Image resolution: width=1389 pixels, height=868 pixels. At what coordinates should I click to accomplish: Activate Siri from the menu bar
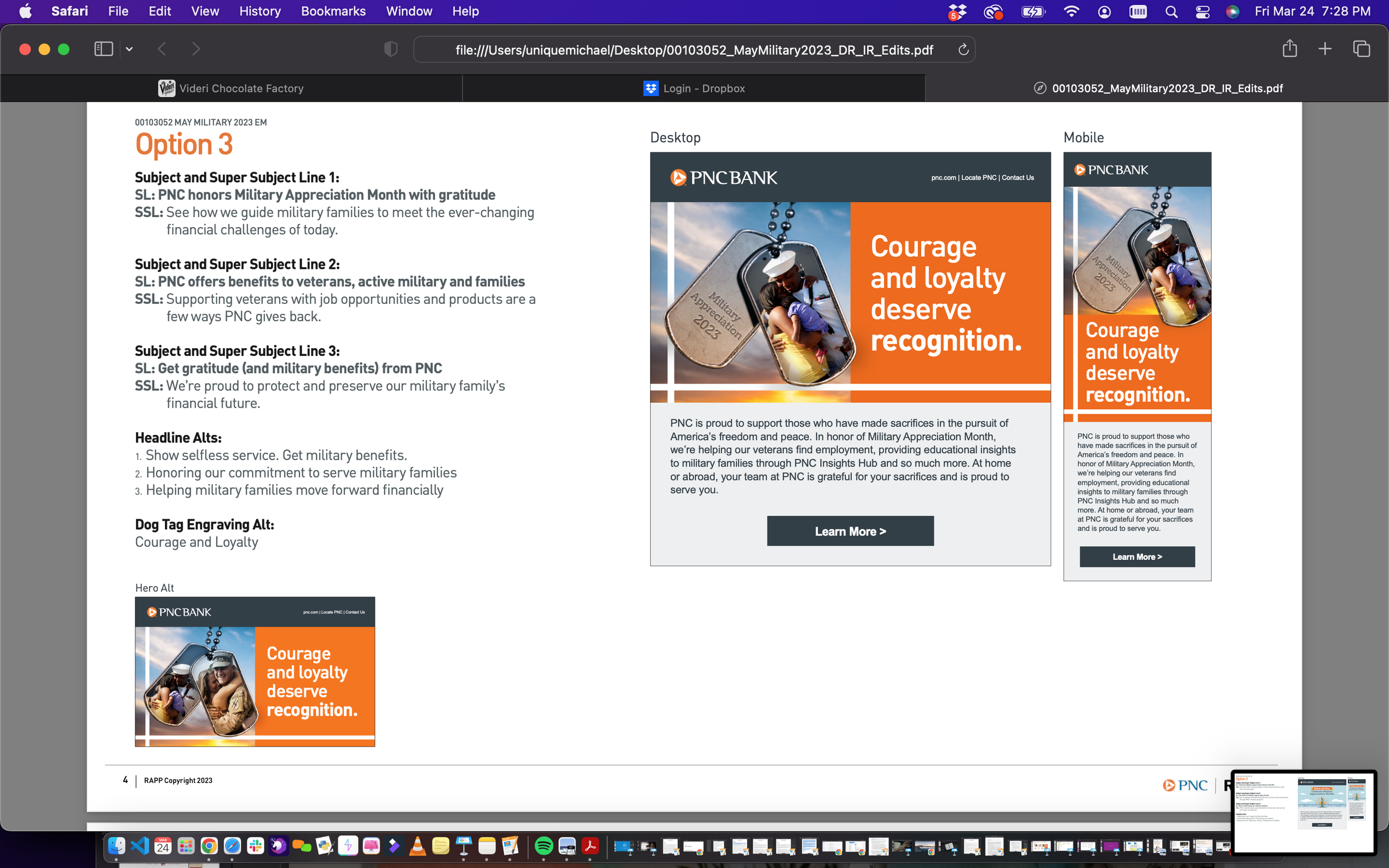(1233, 12)
